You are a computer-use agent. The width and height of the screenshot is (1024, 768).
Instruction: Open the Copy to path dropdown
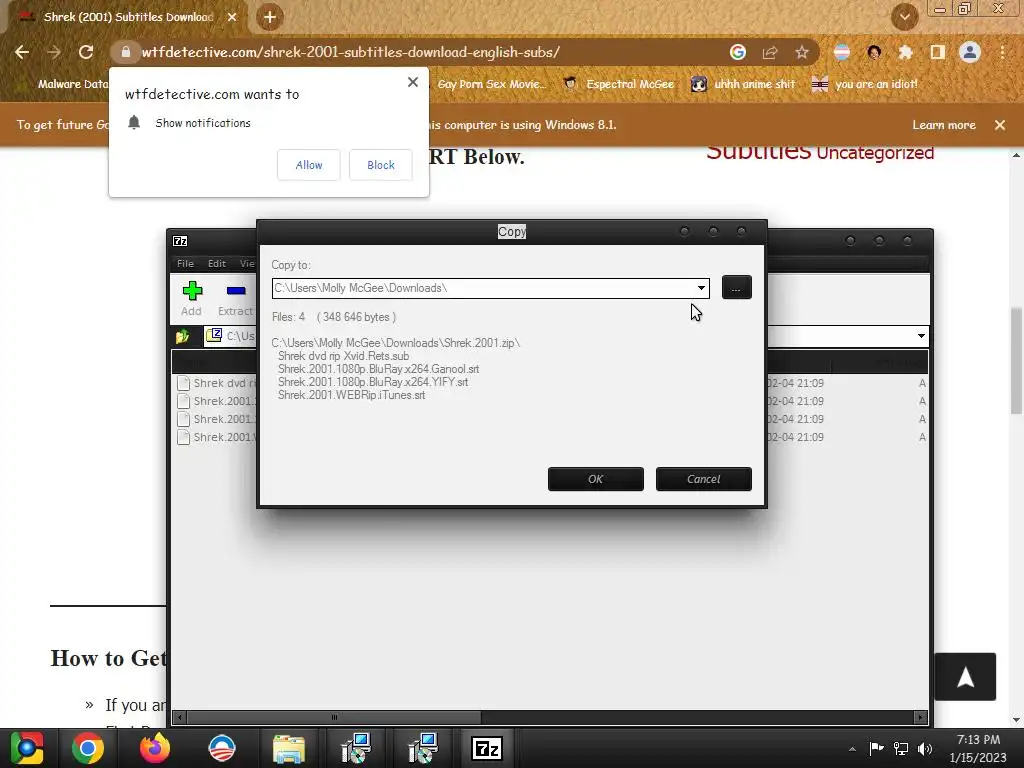tap(701, 288)
